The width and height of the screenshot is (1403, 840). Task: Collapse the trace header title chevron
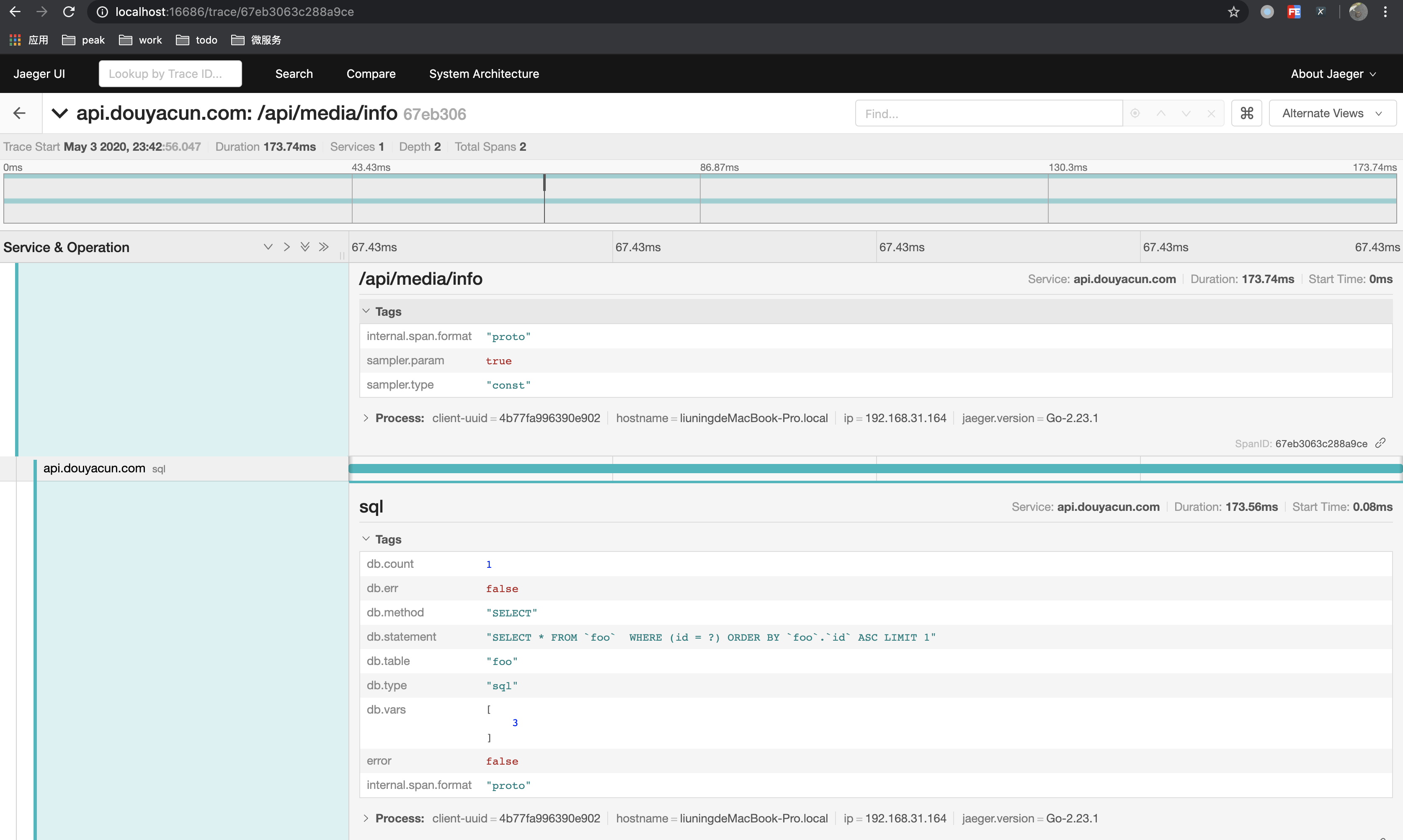pyautogui.click(x=60, y=113)
